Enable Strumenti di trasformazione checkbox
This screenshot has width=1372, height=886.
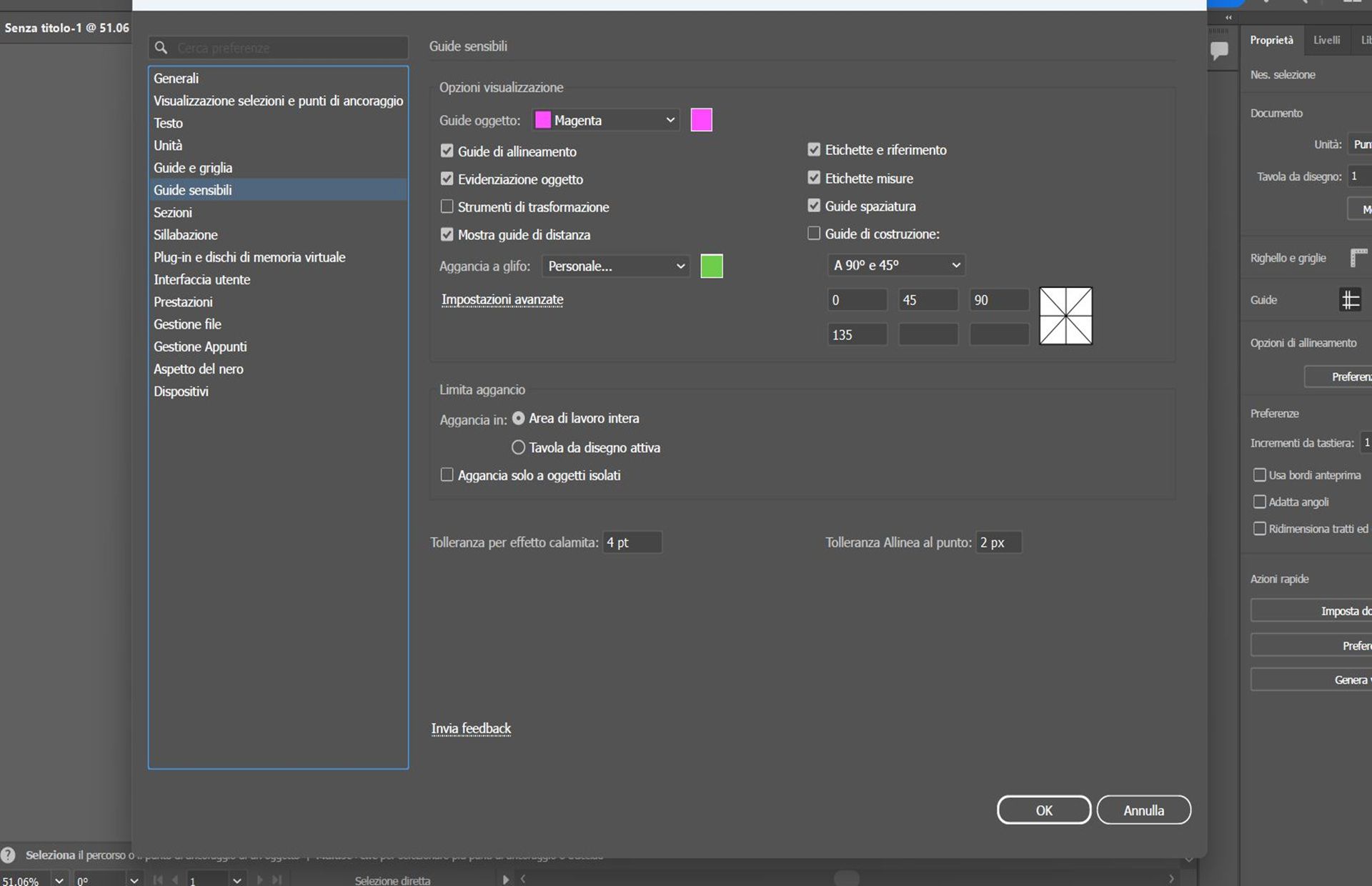click(447, 206)
